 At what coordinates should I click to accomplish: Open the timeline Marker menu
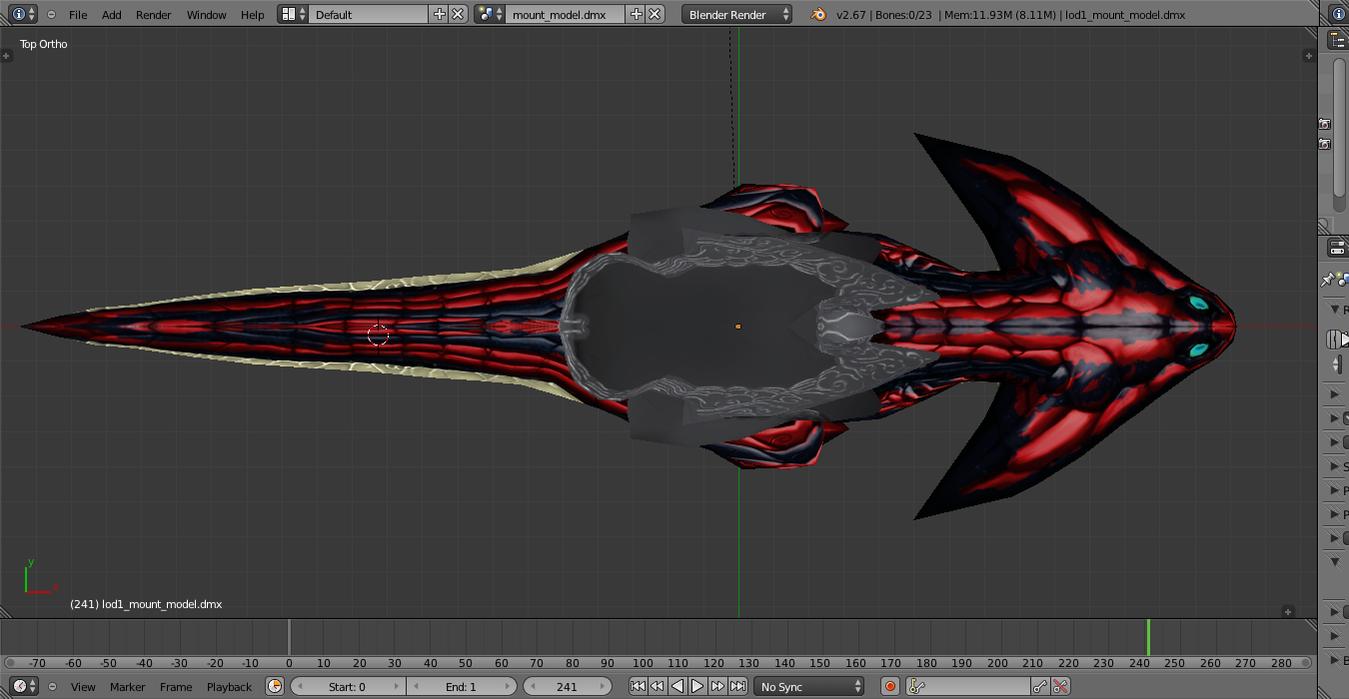127,687
